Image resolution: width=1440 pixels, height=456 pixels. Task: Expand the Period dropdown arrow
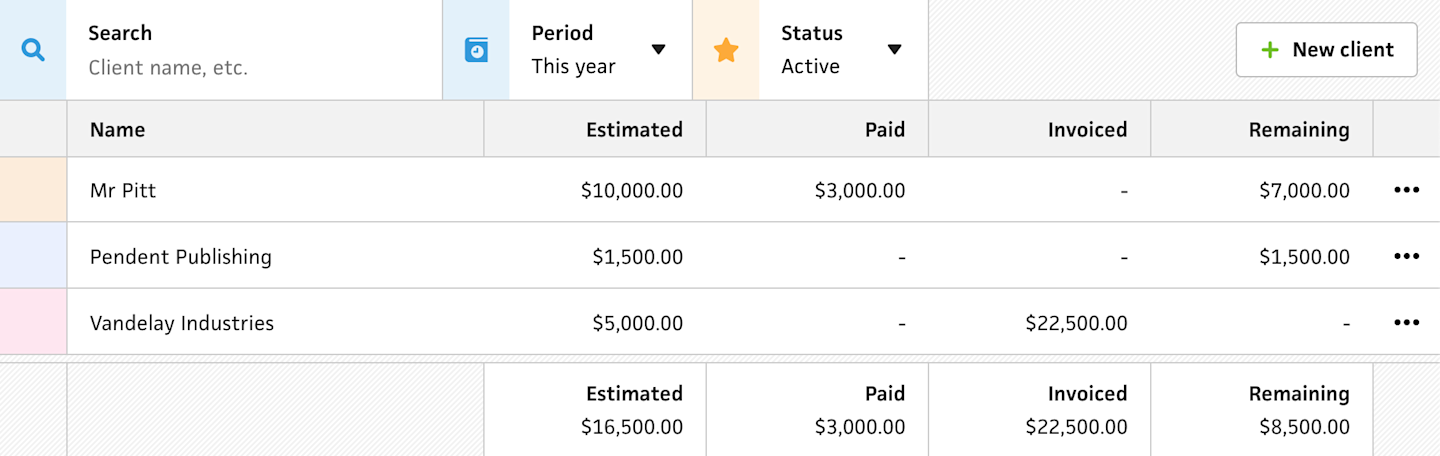tap(658, 50)
